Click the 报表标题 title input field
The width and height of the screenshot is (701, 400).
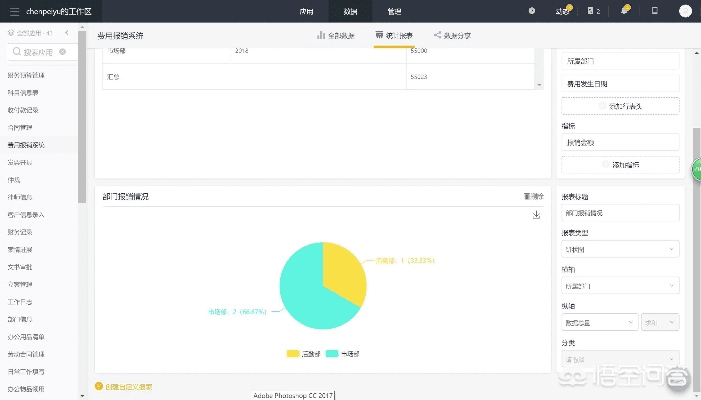620,213
